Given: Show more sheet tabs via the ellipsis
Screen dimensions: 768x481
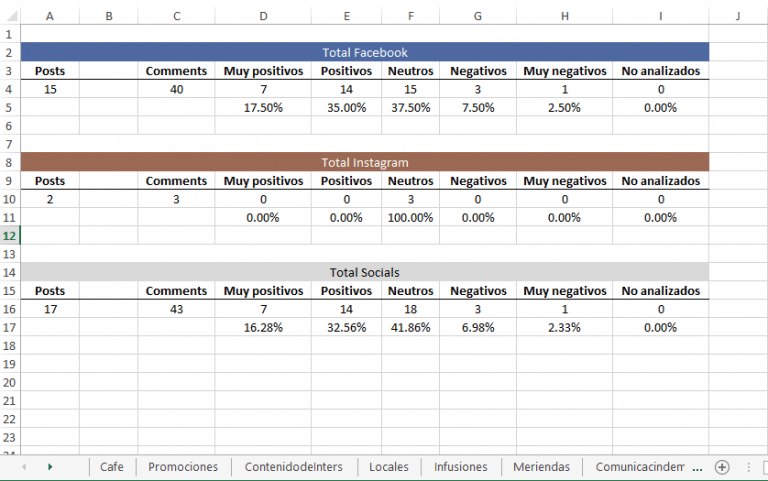Looking at the screenshot, I should pos(697,468).
